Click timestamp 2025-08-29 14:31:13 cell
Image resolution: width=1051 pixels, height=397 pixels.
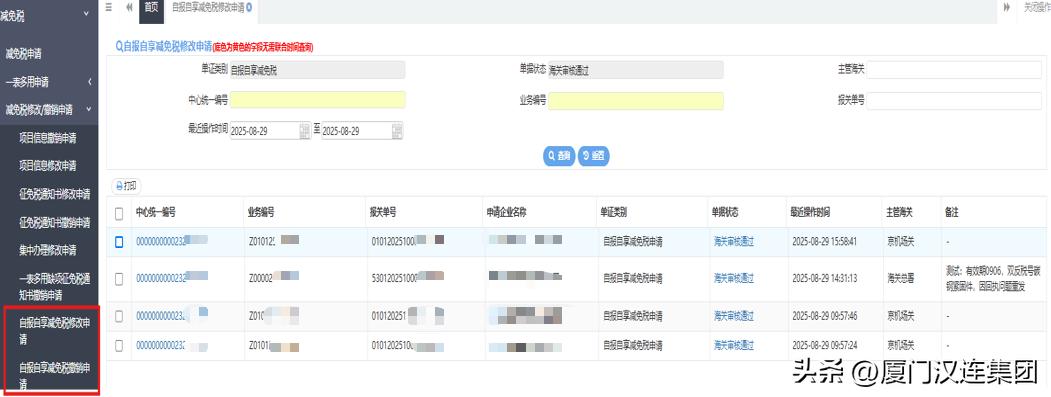point(824,278)
